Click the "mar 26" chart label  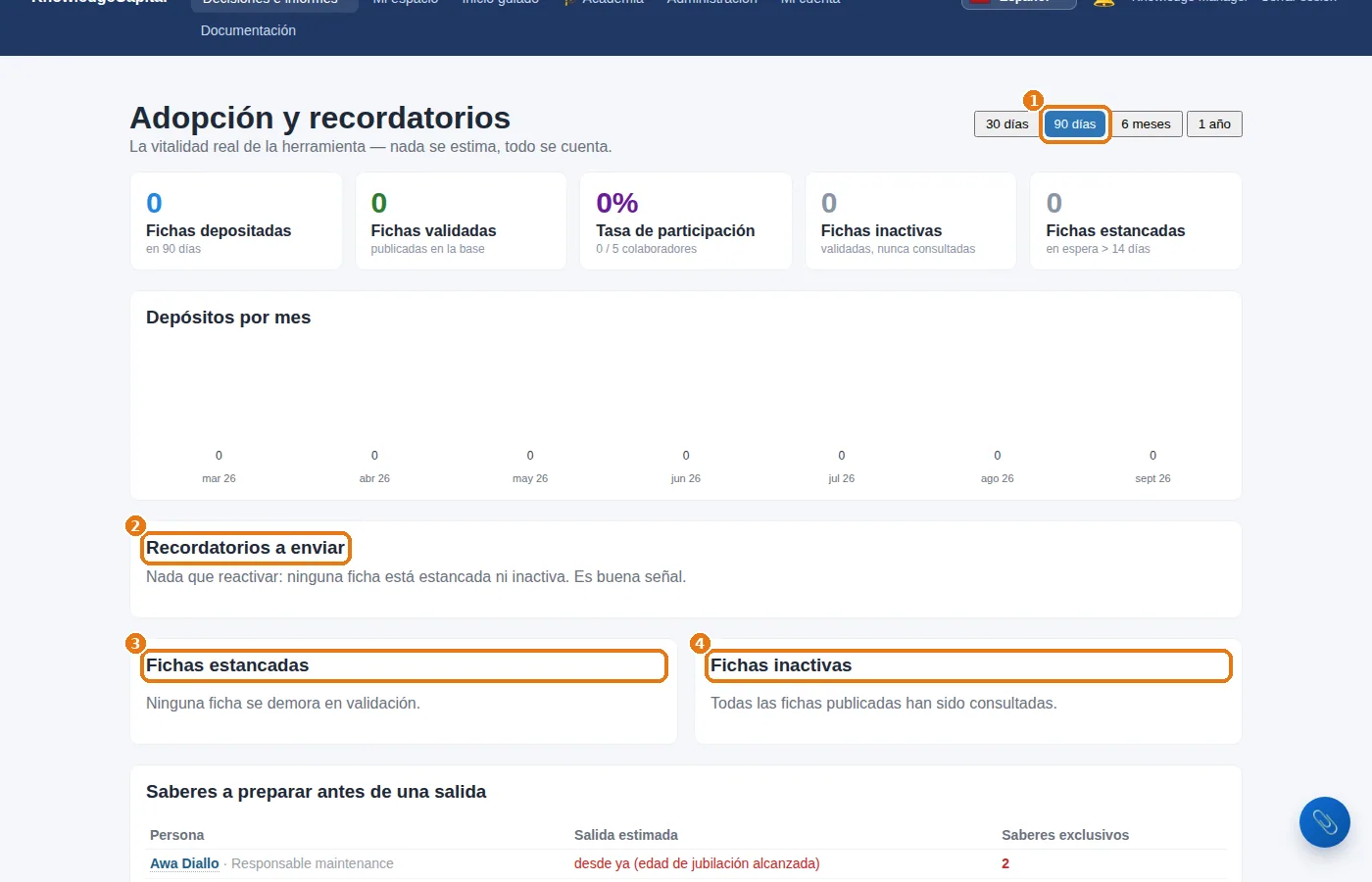tap(219, 478)
